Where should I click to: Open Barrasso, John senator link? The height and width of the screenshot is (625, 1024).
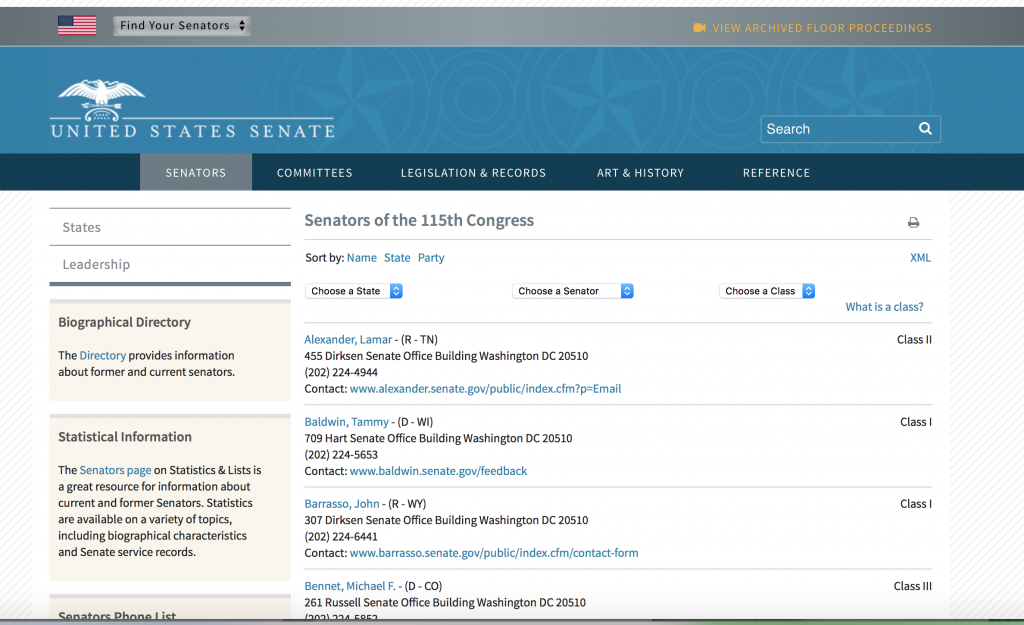click(x=342, y=504)
